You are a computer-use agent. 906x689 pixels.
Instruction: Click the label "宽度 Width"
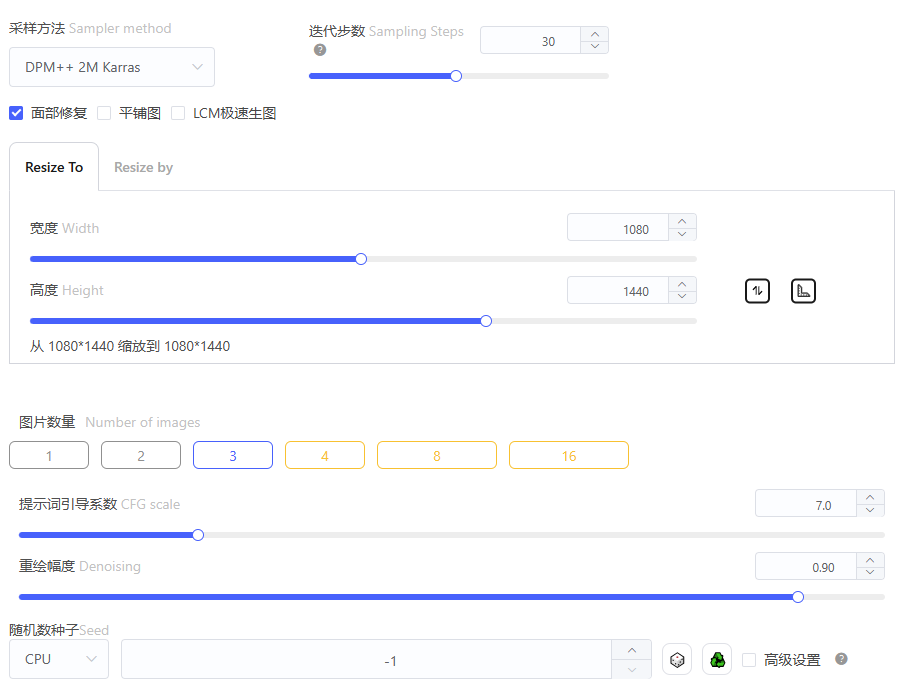coord(64,228)
